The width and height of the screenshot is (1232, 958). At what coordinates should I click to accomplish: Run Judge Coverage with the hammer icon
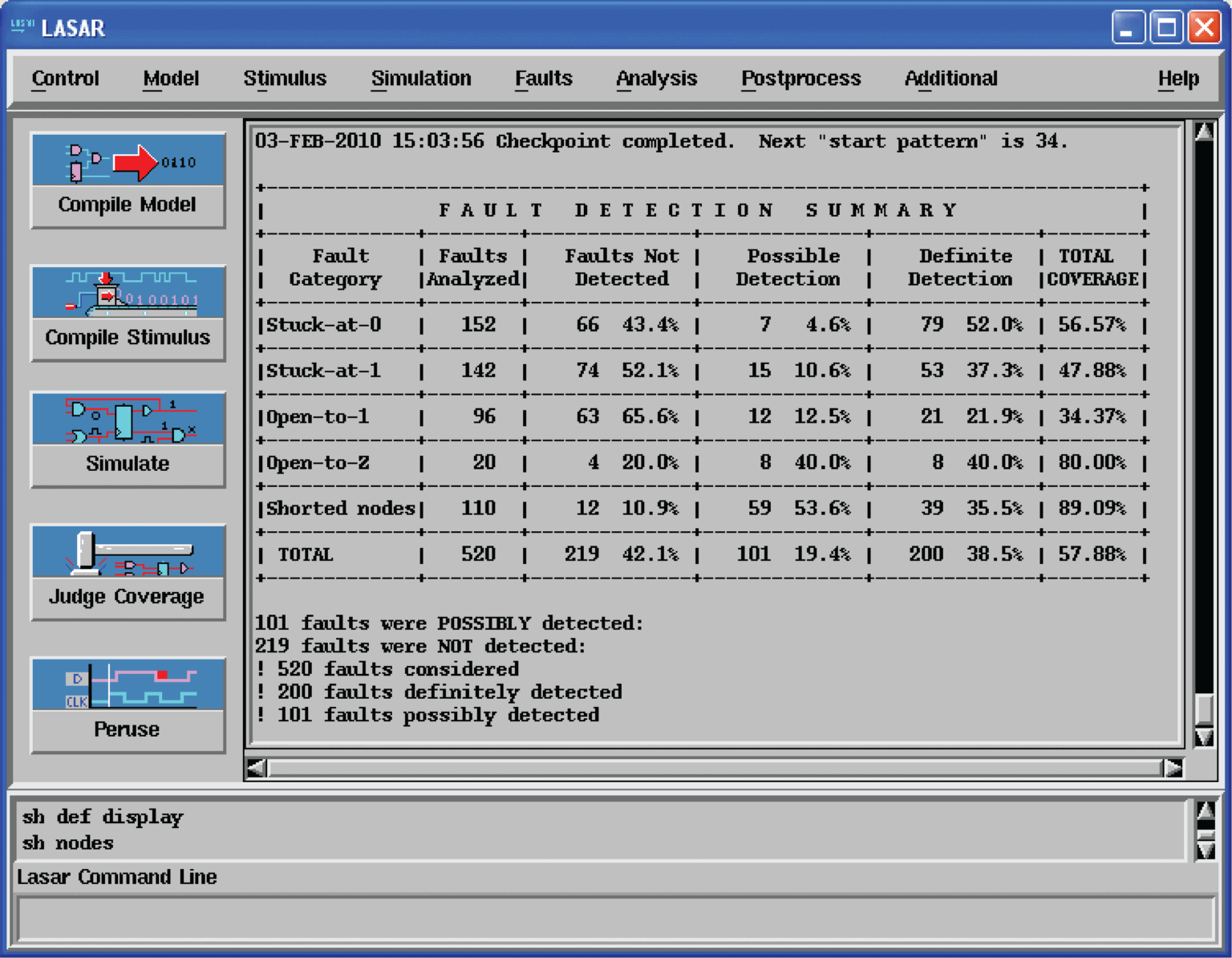coord(128,553)
